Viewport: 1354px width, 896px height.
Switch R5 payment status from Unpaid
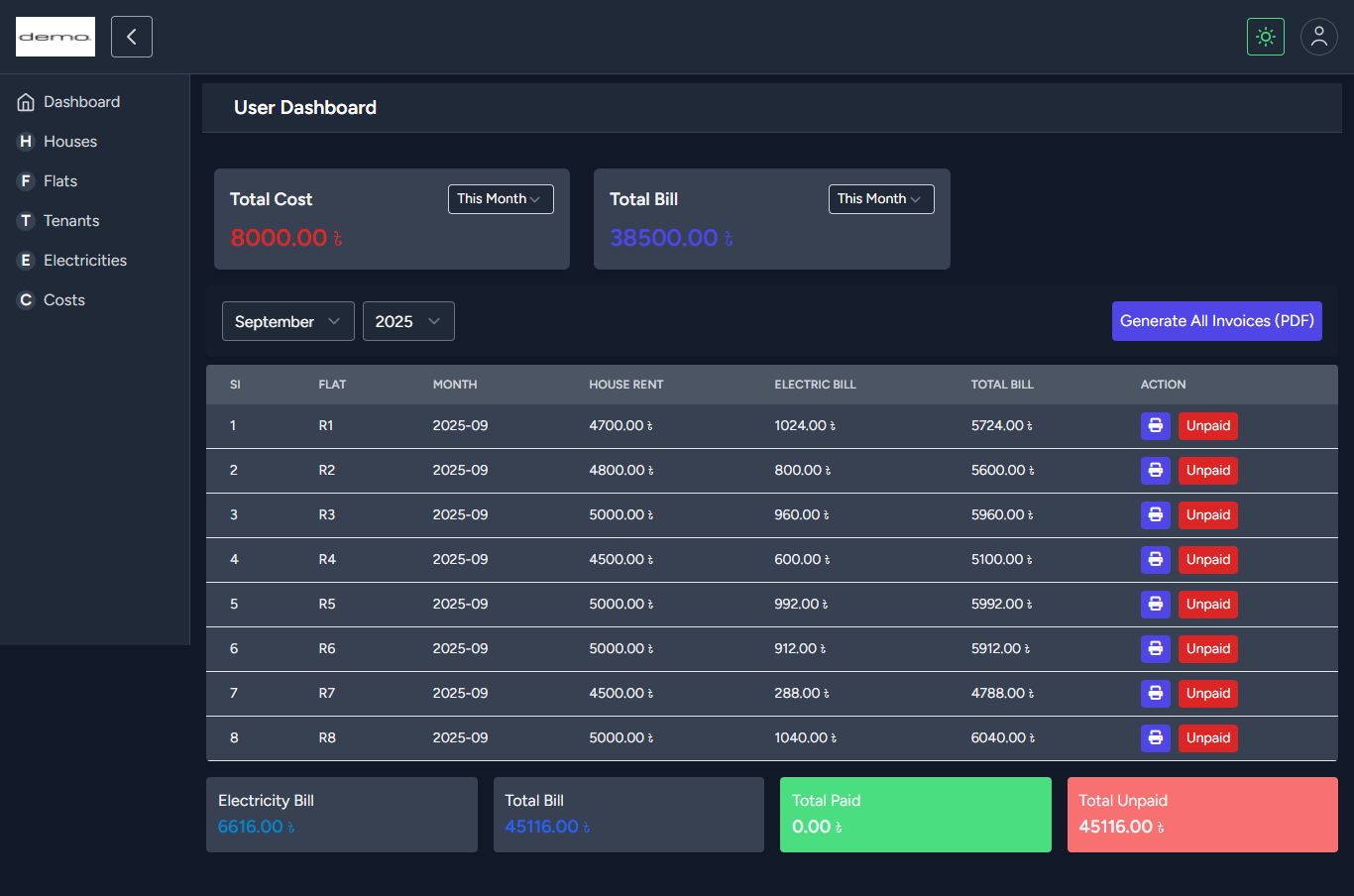point(1207,605)
